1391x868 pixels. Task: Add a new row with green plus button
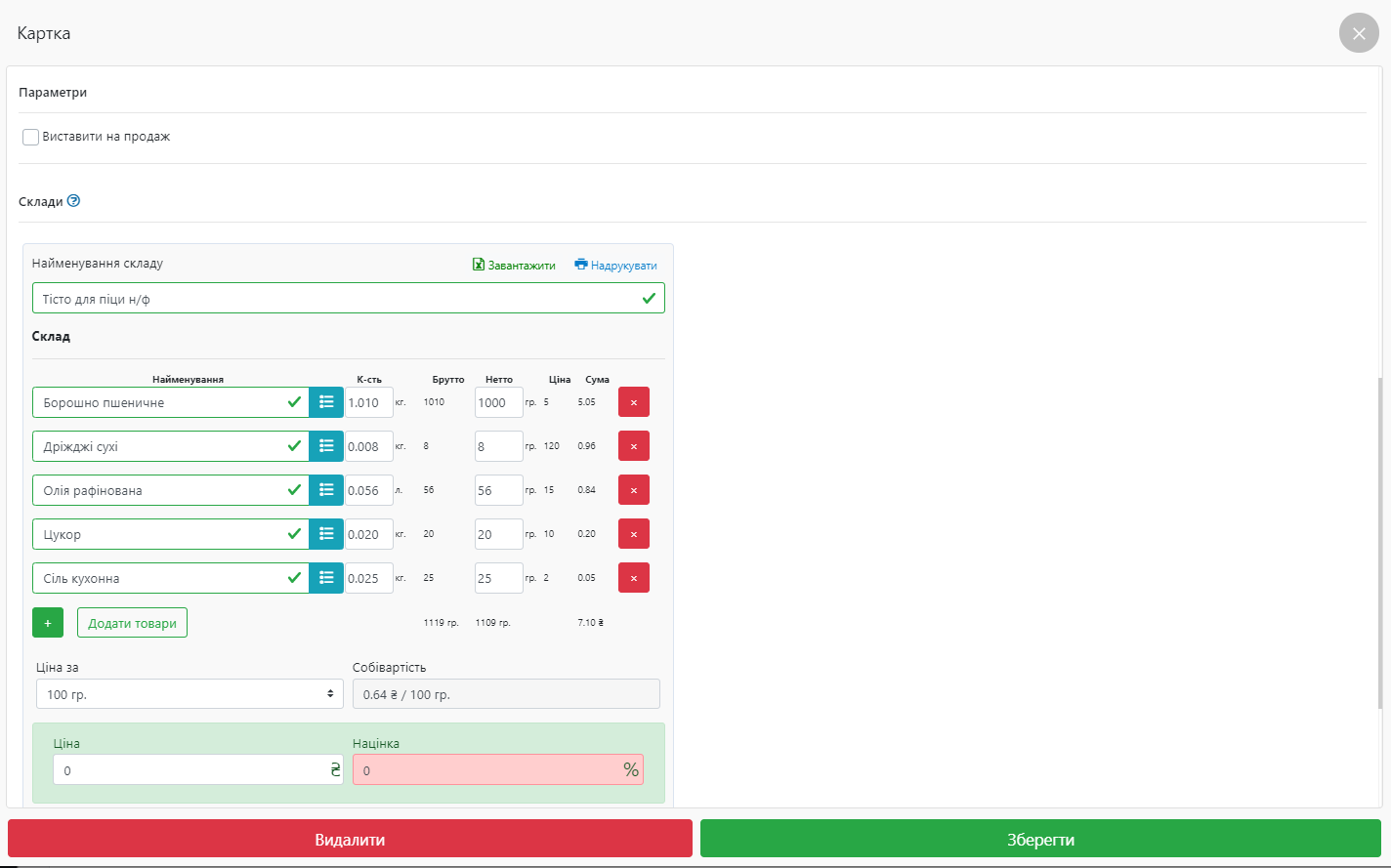tap(48, 623)
